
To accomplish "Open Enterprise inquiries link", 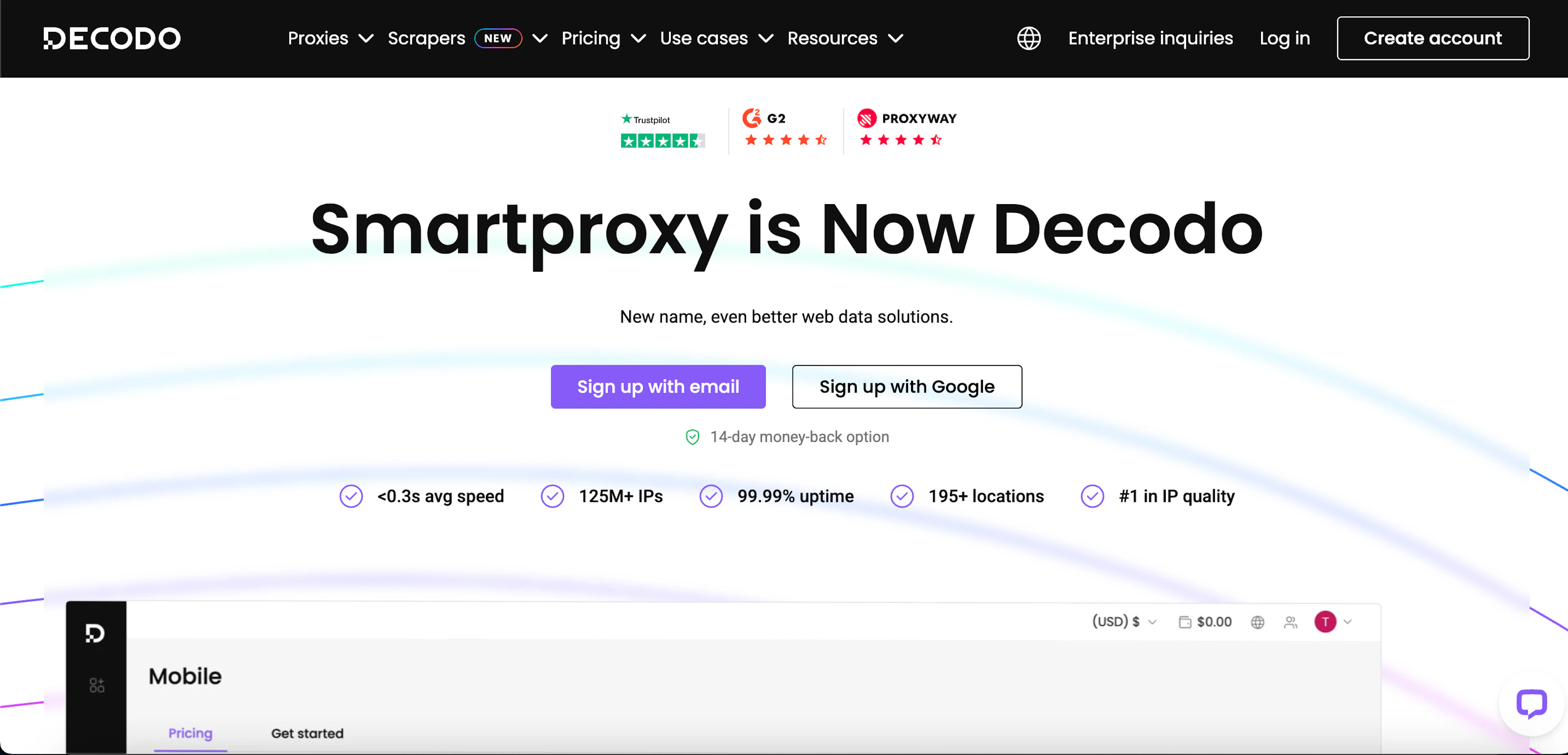I will (x=1150, y=38).
